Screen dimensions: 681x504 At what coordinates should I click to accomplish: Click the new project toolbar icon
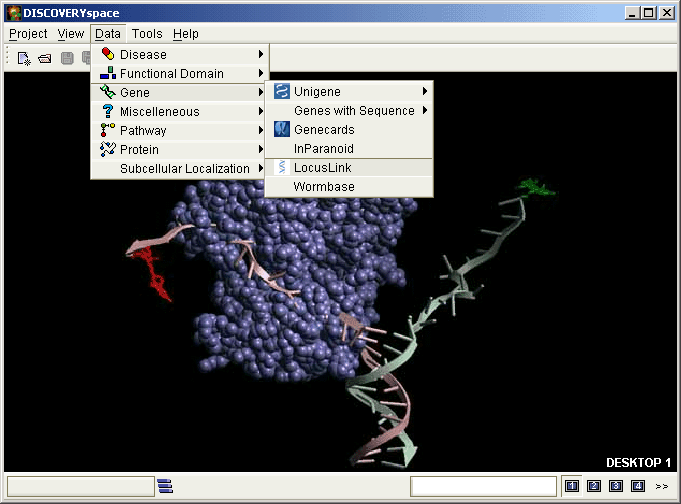(24, 58)
